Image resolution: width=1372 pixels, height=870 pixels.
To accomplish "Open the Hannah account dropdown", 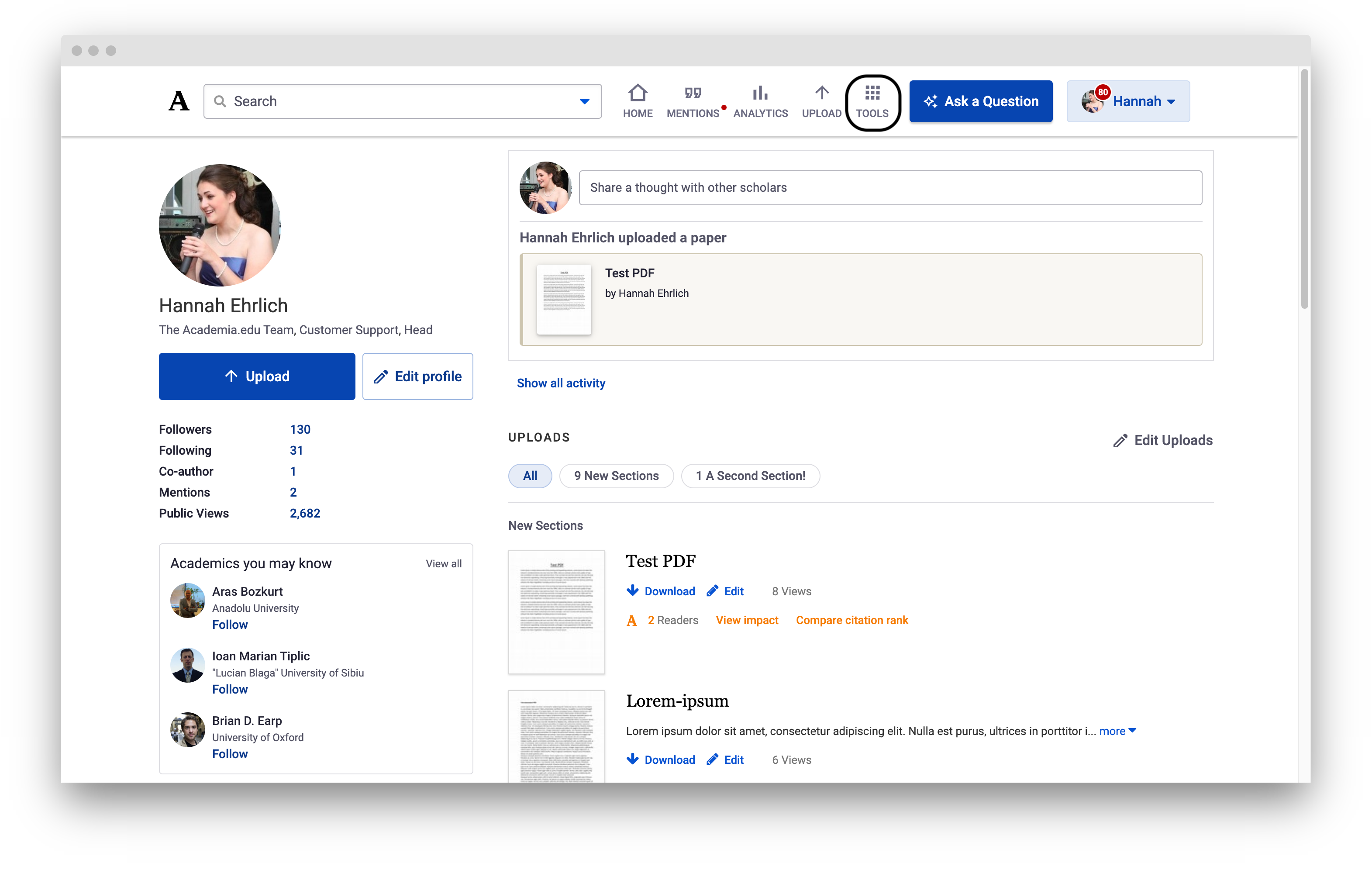I will [1128, 101].
